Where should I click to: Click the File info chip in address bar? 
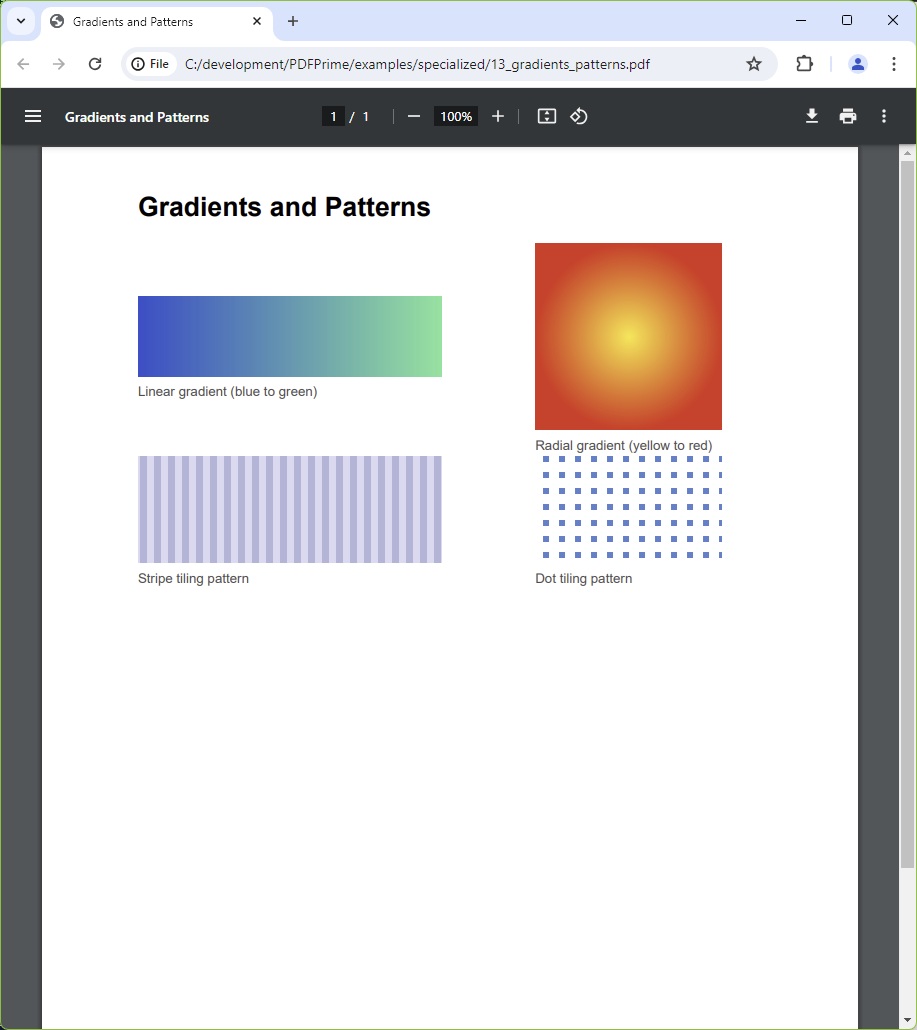150,63
